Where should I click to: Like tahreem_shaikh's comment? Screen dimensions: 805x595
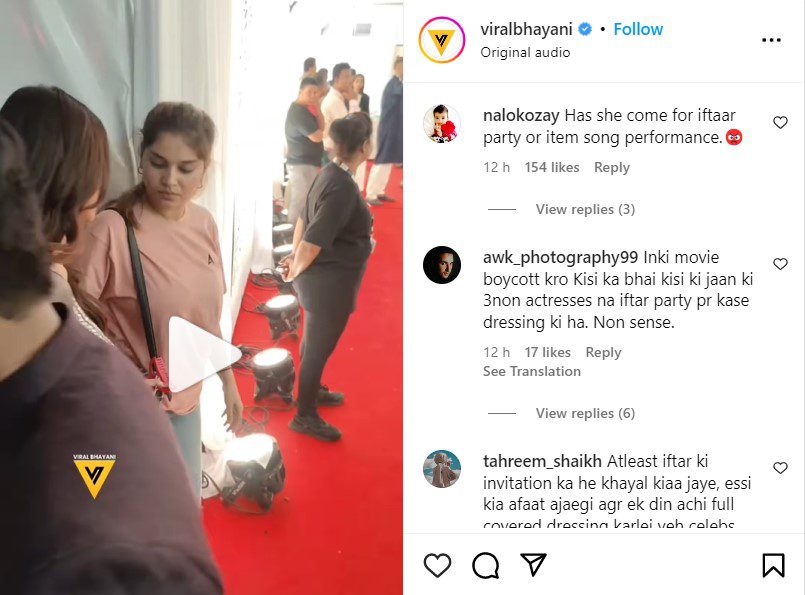[780, 468]
